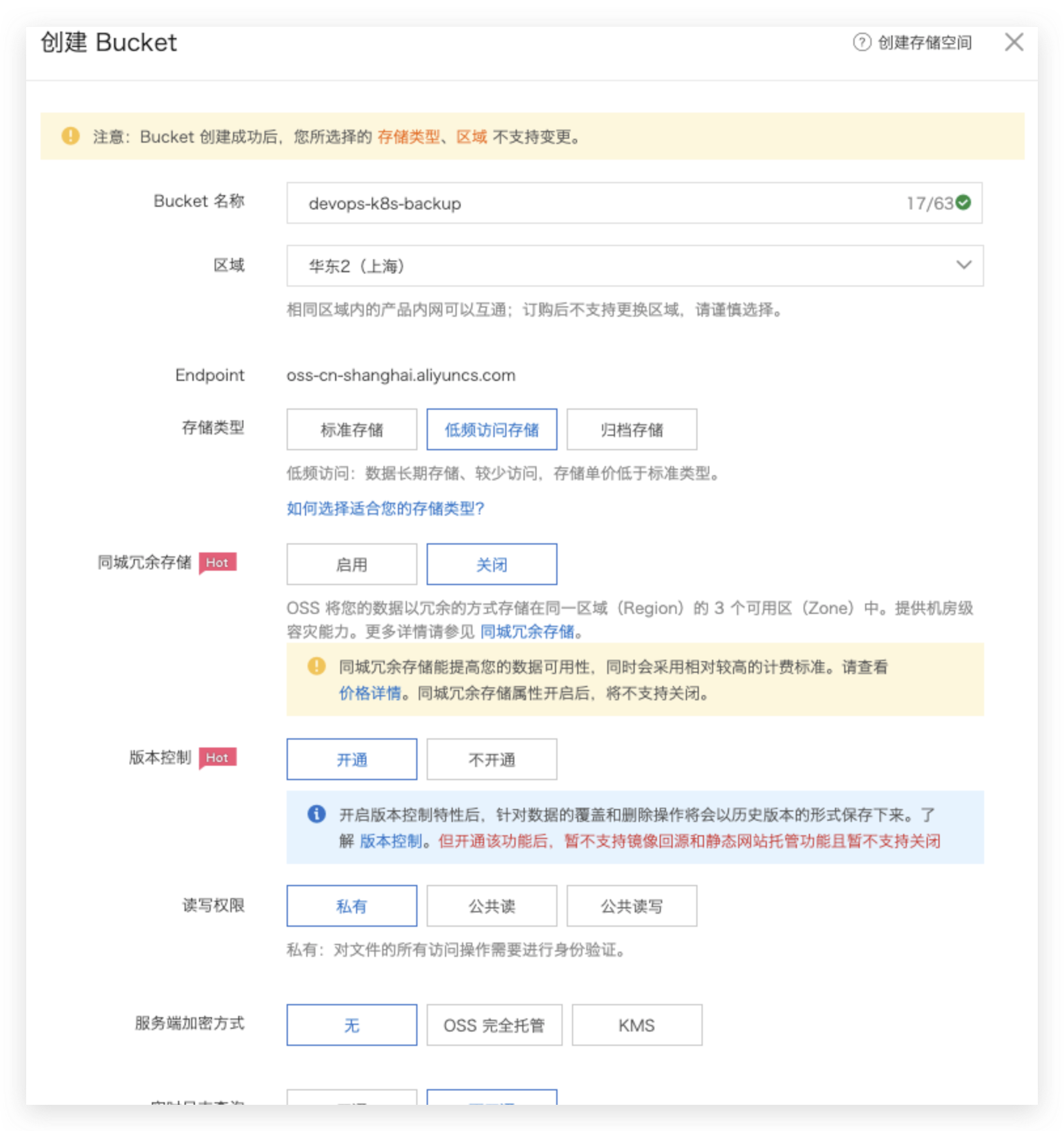1064x1131 pixels.
Task: Select OSS 完全托管 encryption
Action: pyautogui.click(x=494, y=1025)
